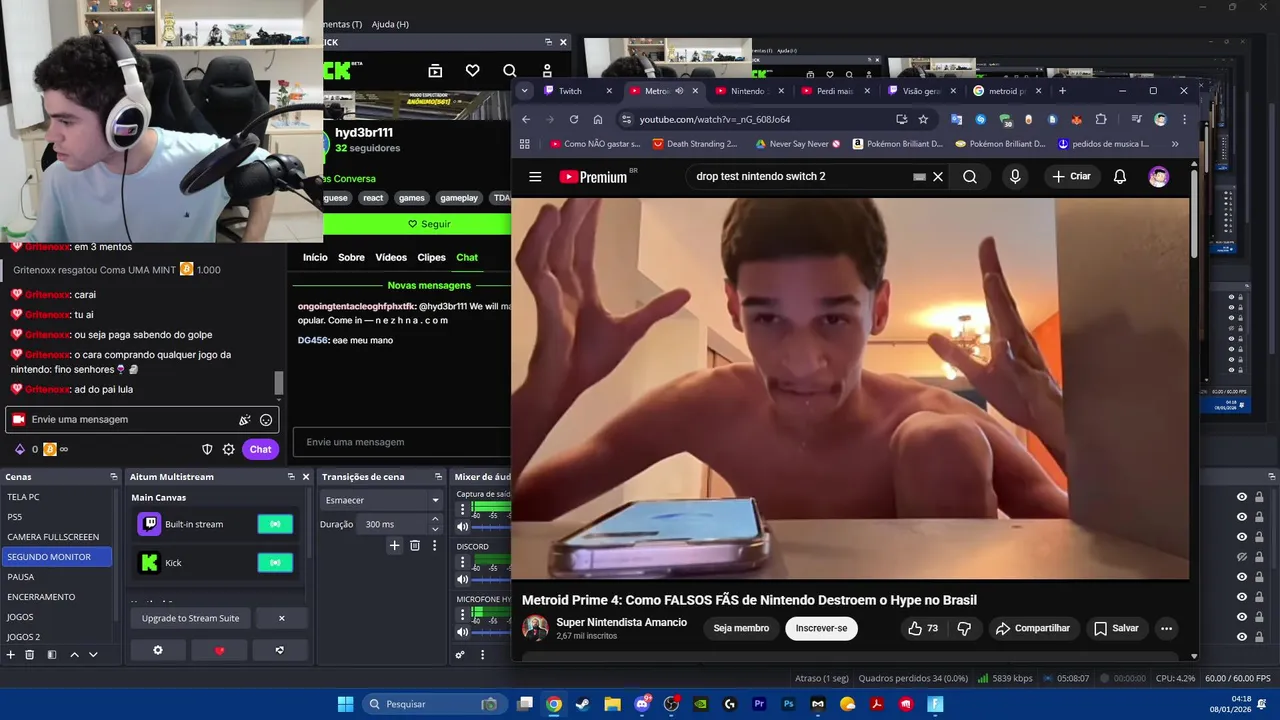This screenshot has width=1280, height=720.
Task: Toggle the Twitch Built-in stream output
Action: coord(275,524)
